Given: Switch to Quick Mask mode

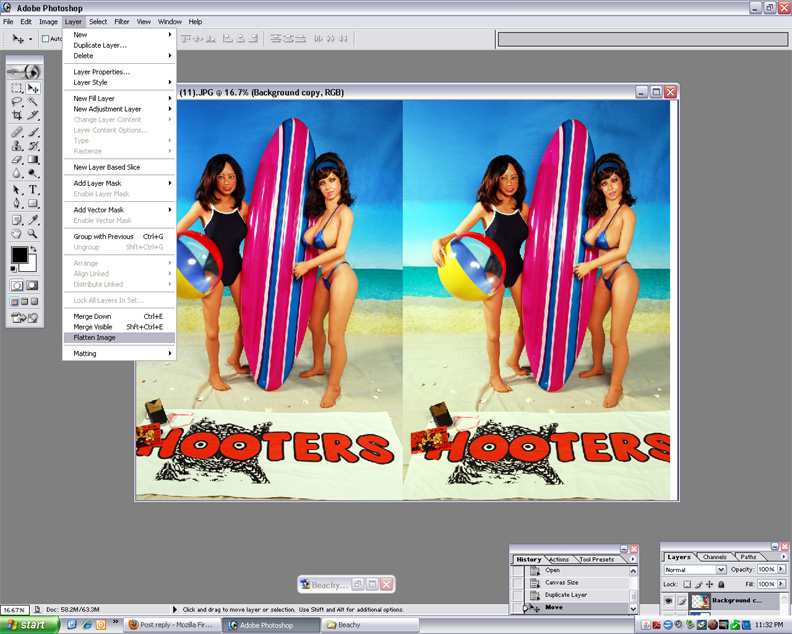Looking at the screenshot, I should pyautogui.click(x=32, y=285).
